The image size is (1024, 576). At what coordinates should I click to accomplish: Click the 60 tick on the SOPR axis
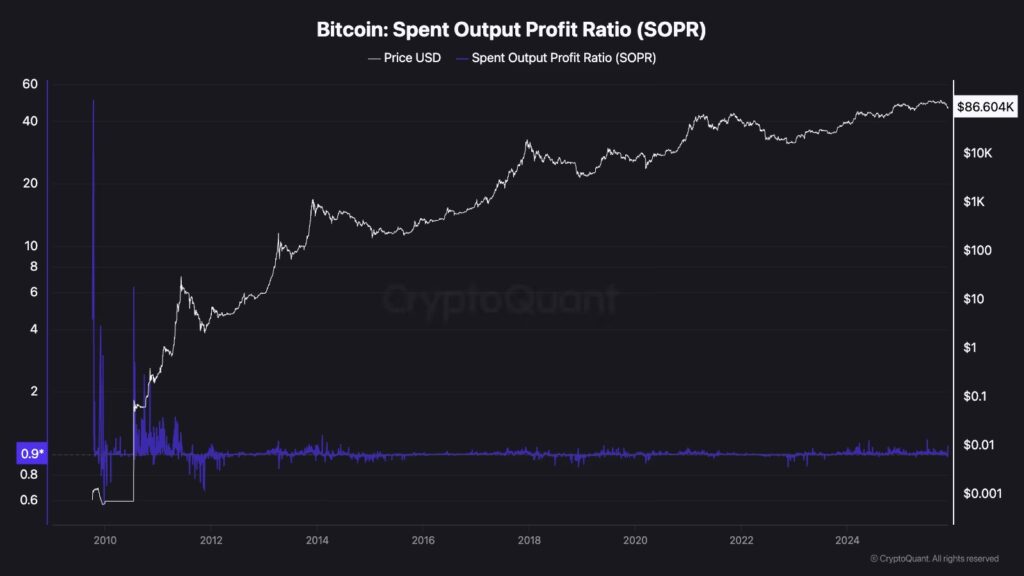pyautogui.click(x=30, y=84)
